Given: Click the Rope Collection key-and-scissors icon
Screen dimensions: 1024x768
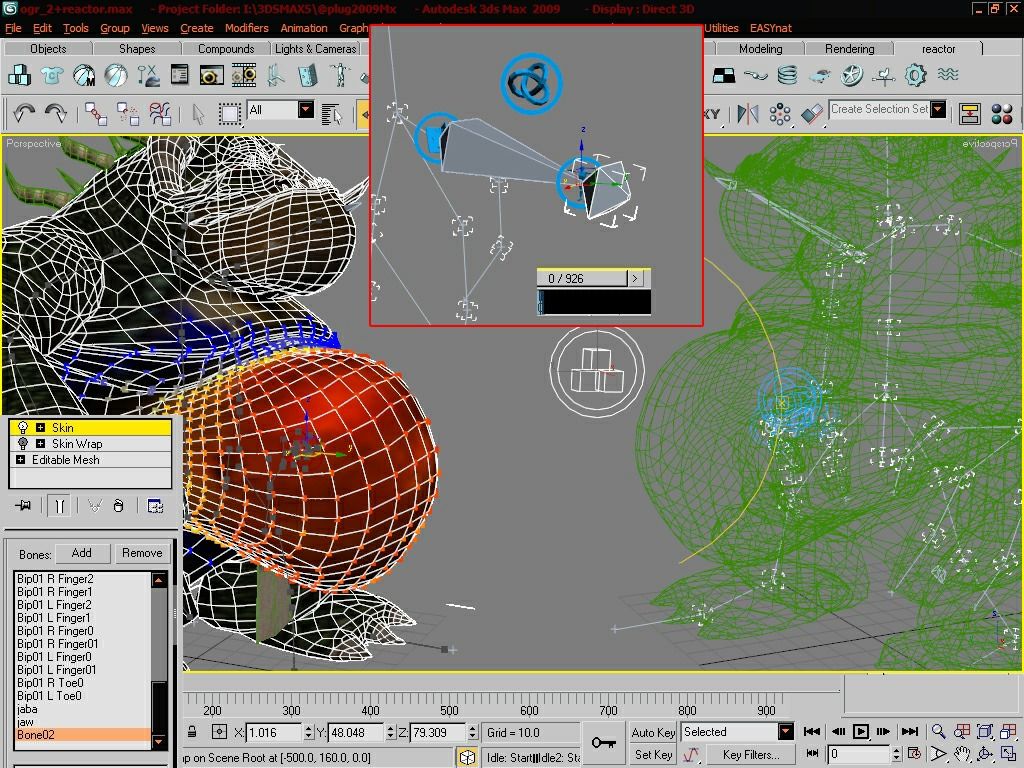Looking at the screenshot, I should (x=148, y=76).
